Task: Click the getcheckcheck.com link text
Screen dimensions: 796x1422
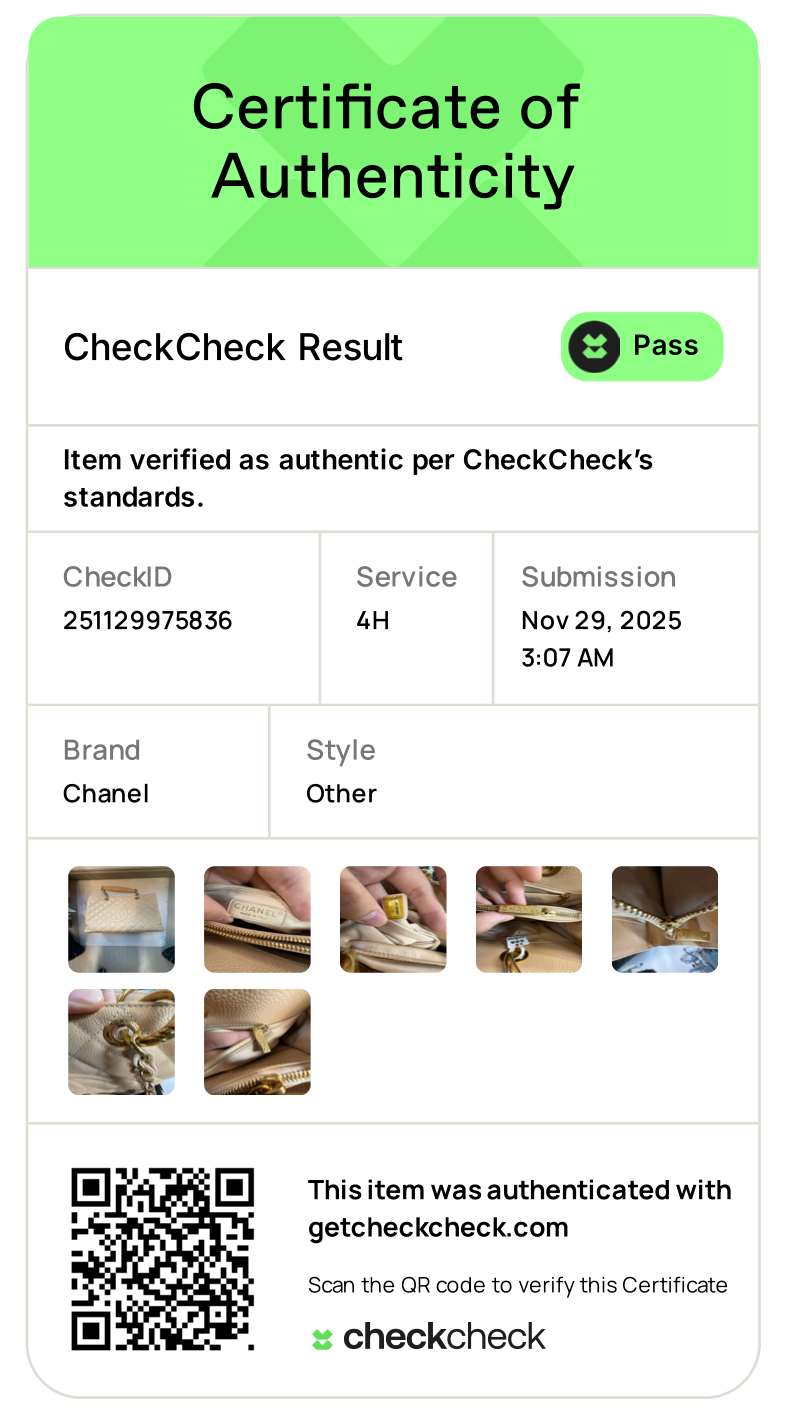Action: pos(438,1228)
